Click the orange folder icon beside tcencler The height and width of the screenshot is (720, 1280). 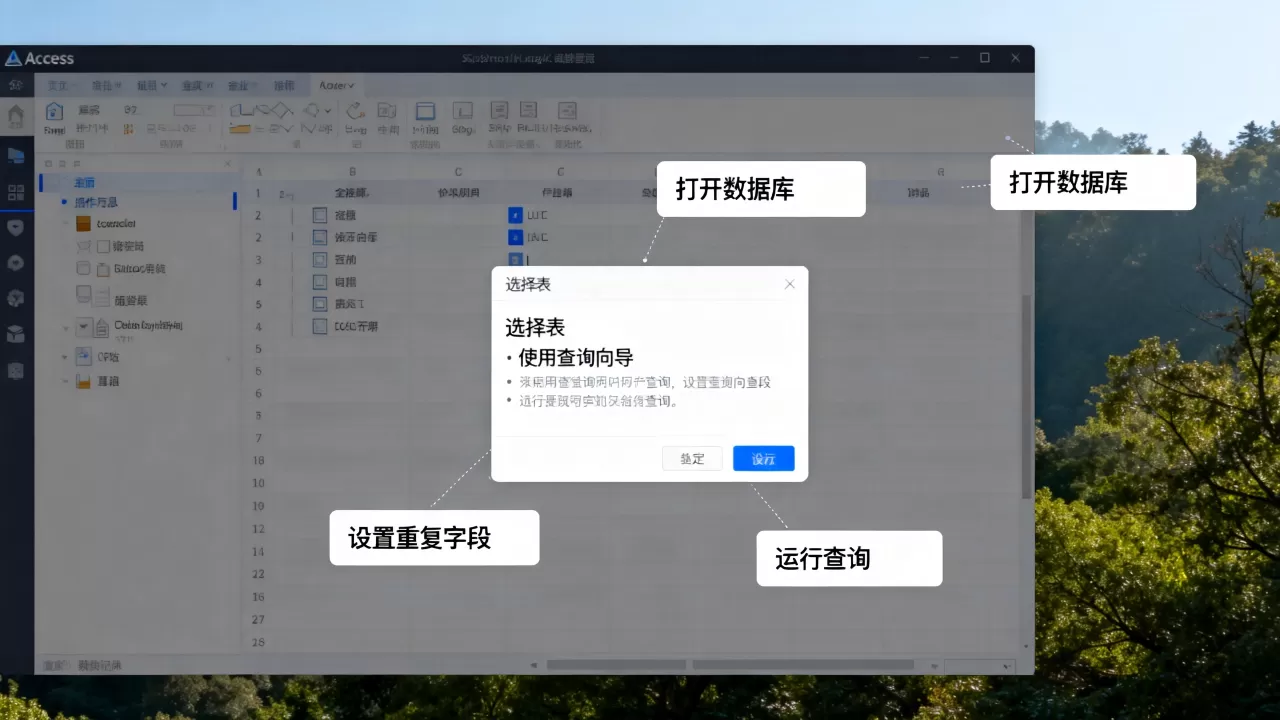tap(84, 224)
